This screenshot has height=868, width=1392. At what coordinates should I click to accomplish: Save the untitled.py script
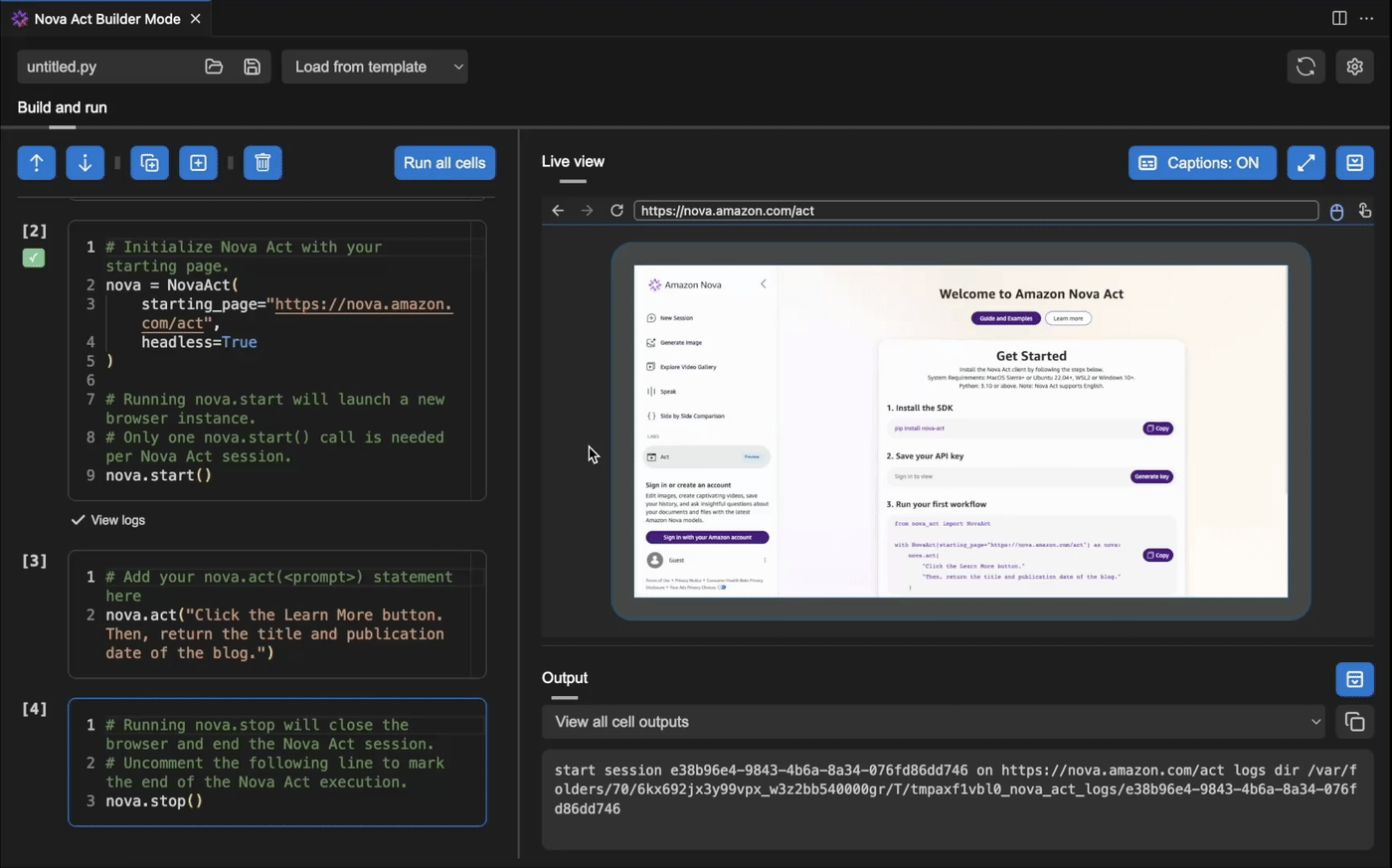tap(253, 67)
